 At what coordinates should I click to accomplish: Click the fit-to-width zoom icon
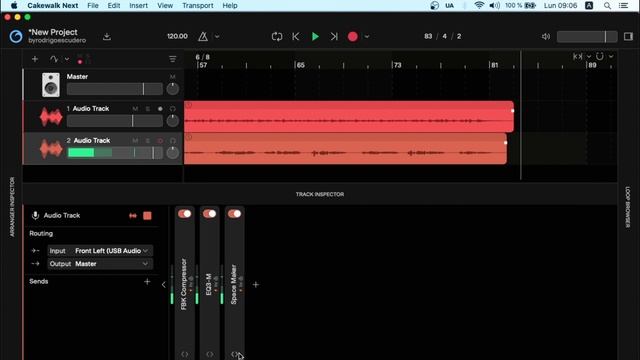(578, 56)
